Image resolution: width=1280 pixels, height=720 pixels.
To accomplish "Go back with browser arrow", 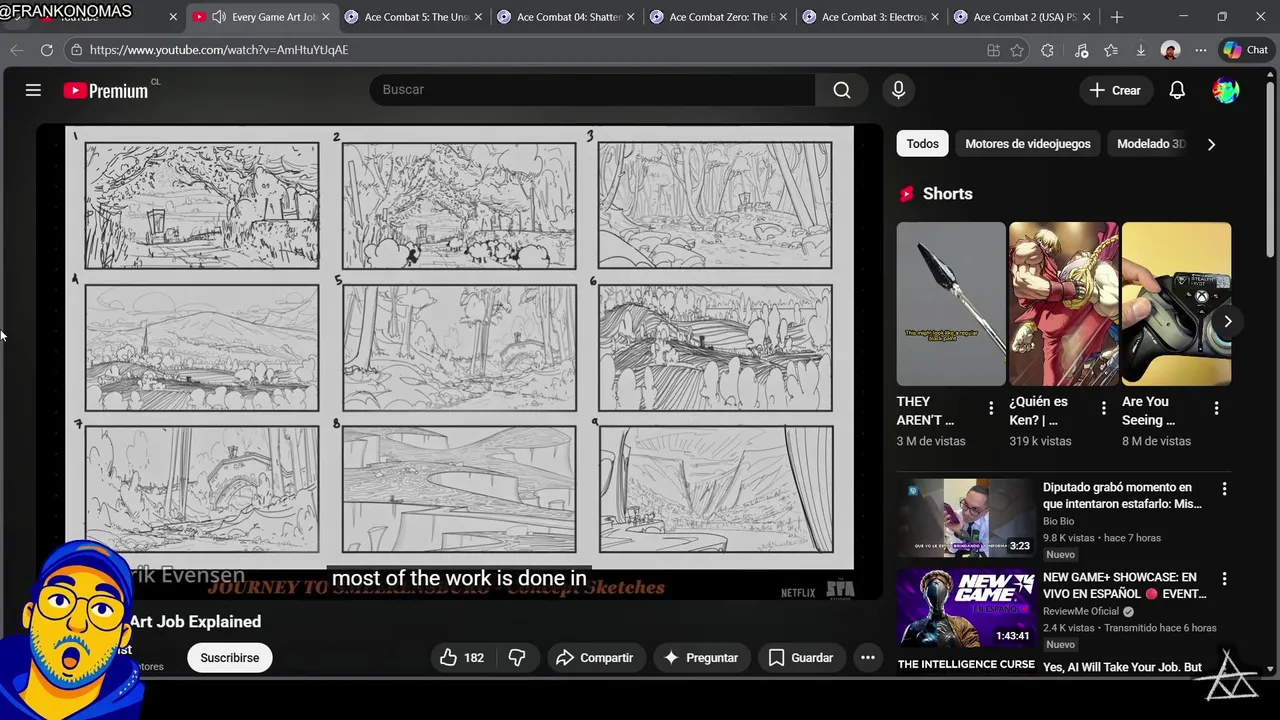I will point(17,50).
